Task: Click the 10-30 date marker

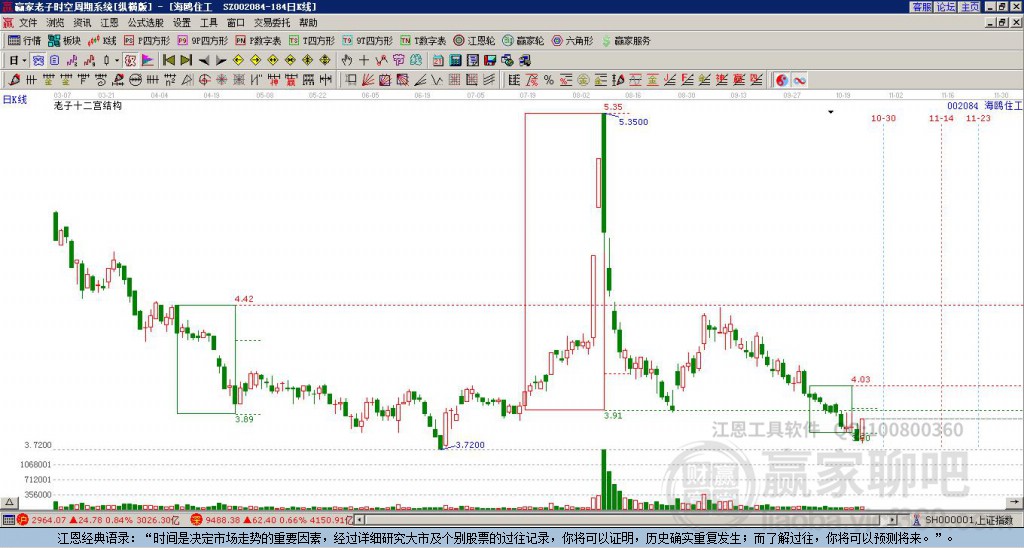Action: 883,118
